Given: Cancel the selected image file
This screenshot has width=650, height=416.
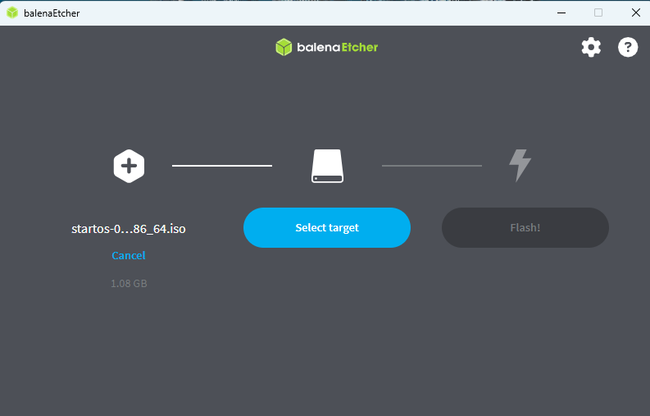Looking at the screenshot, I should (128, 255).
